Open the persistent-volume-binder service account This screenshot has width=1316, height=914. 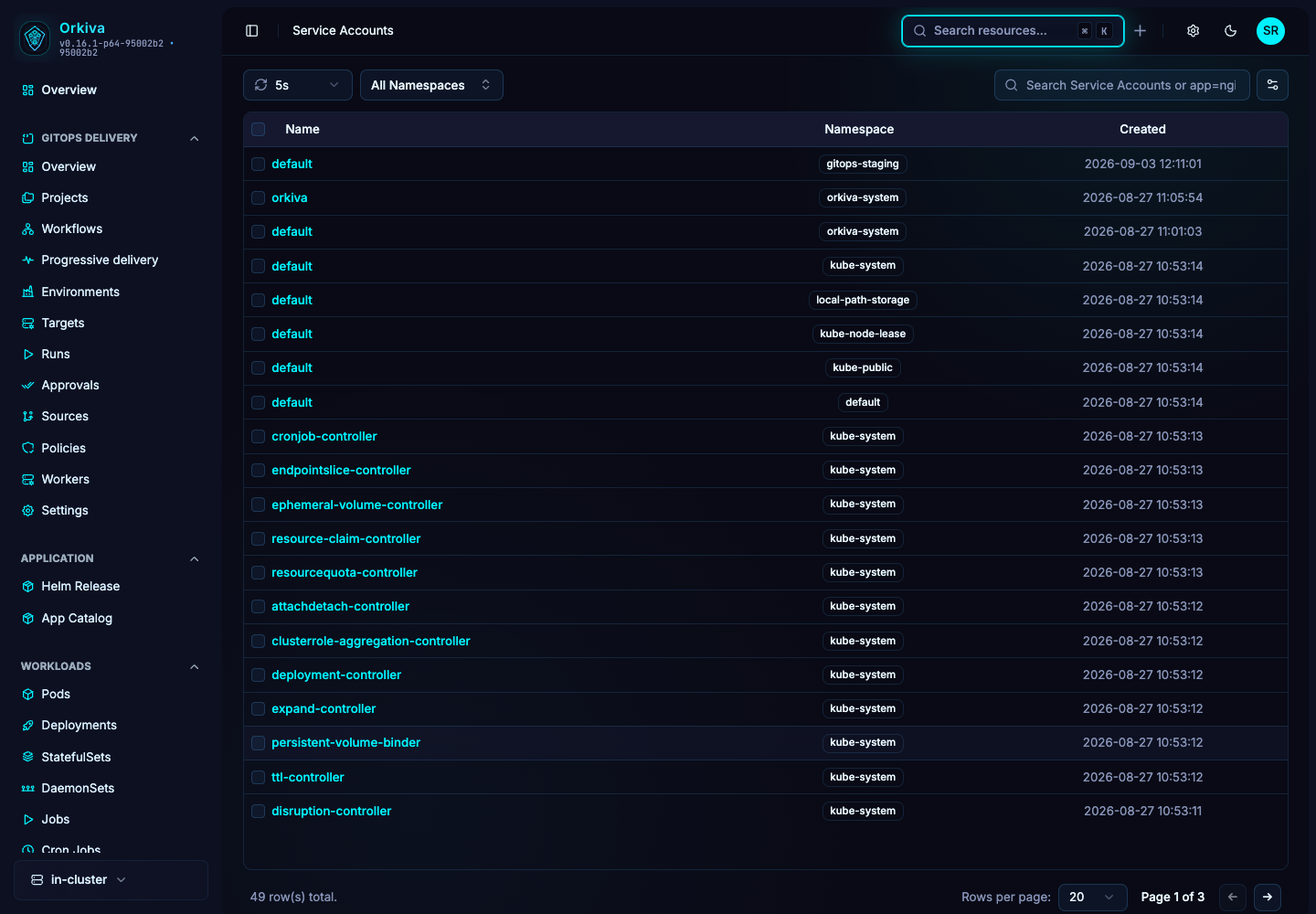pyautogui.click(x=345, y=742)
